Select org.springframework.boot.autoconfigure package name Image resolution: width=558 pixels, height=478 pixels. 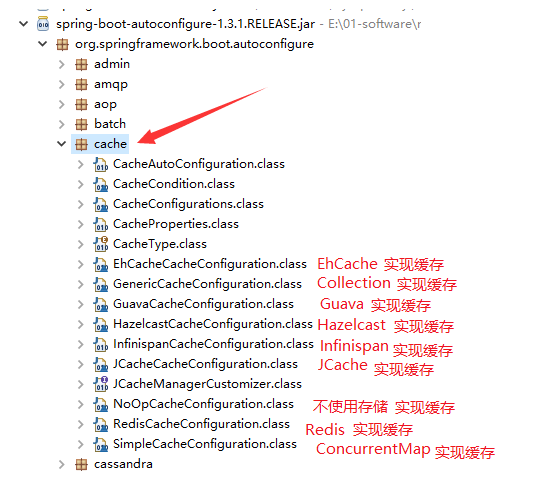(194, 44)
